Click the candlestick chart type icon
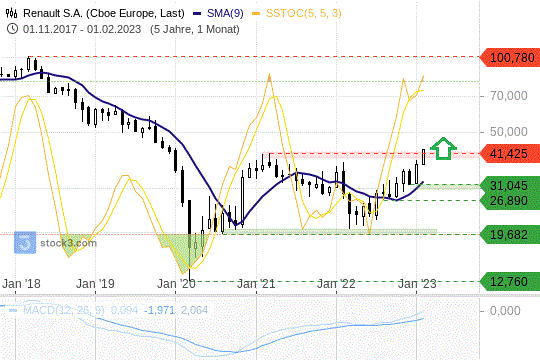 tap(11, 13)
